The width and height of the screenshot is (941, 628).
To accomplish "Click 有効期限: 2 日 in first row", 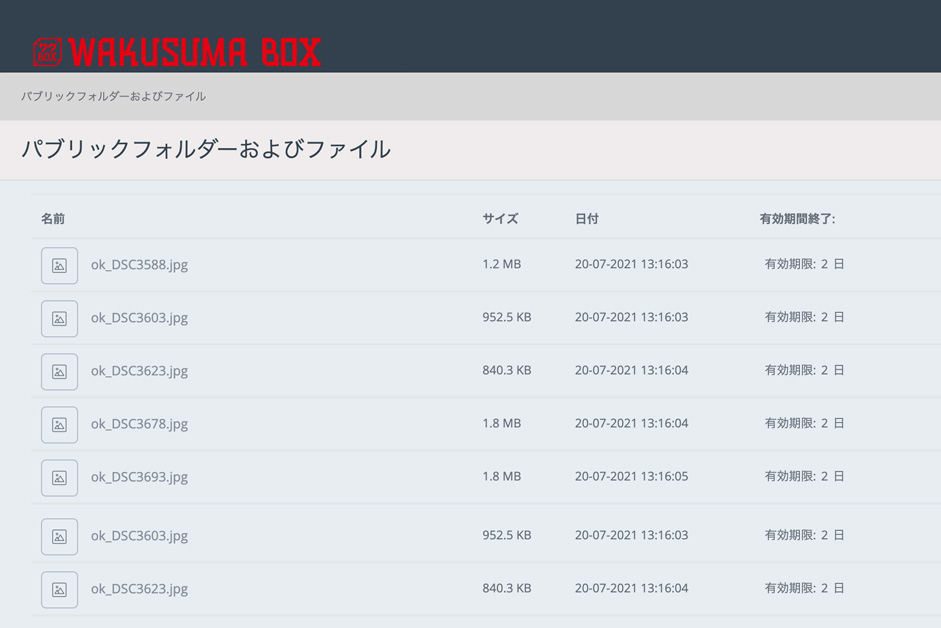I will [804, 264].
